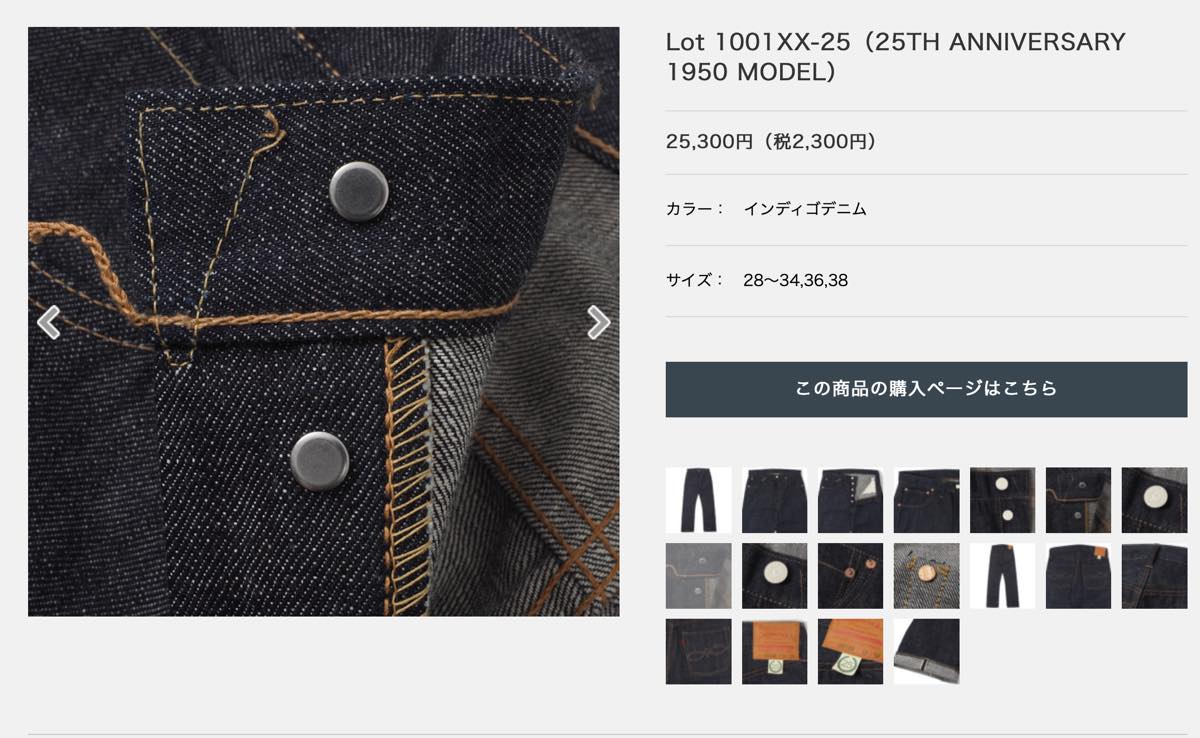Choose the front waistband closeup thumbnail

click(x=774, y=500)
